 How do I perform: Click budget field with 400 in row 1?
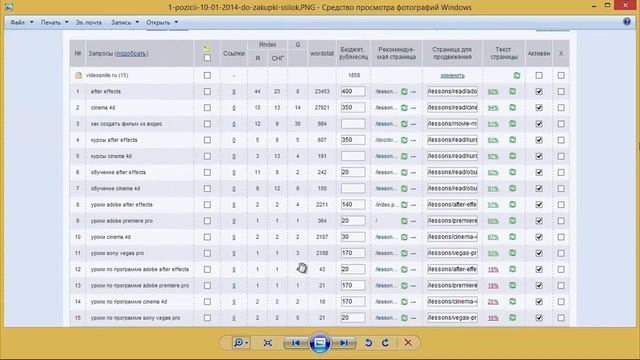click(x=353, y=91)
